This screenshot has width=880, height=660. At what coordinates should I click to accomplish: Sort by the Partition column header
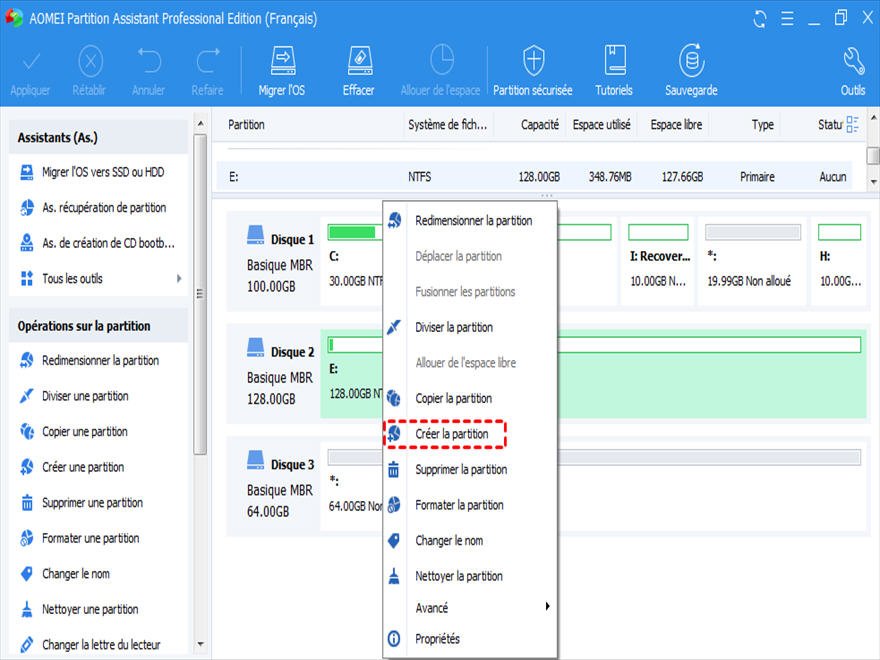coord(246,125)
